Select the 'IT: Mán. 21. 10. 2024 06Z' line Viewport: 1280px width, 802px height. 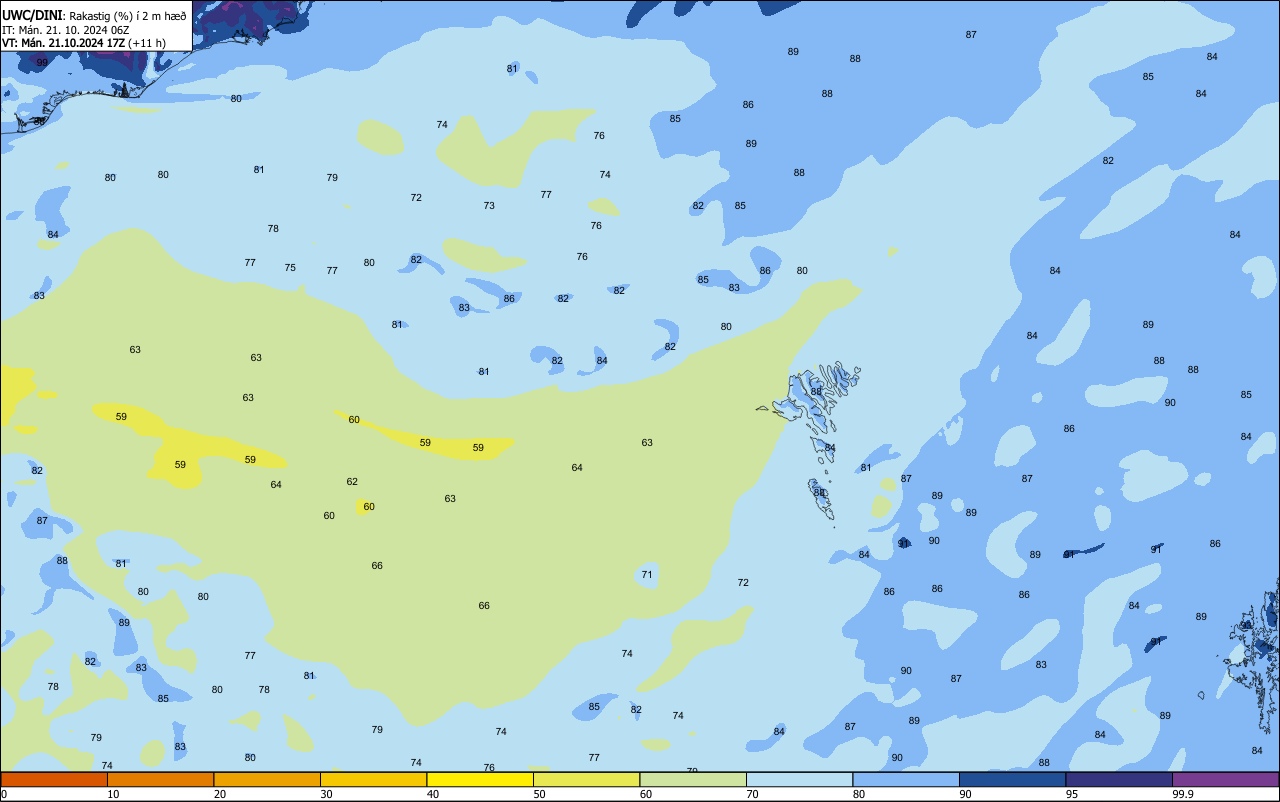67,30
